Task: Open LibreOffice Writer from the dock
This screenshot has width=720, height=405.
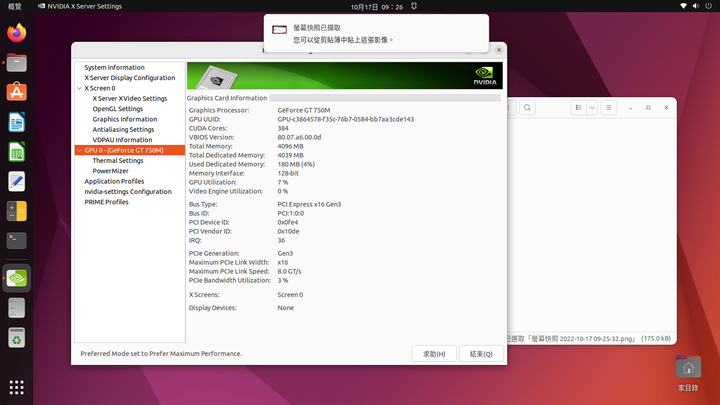Action: click(17, 122)
